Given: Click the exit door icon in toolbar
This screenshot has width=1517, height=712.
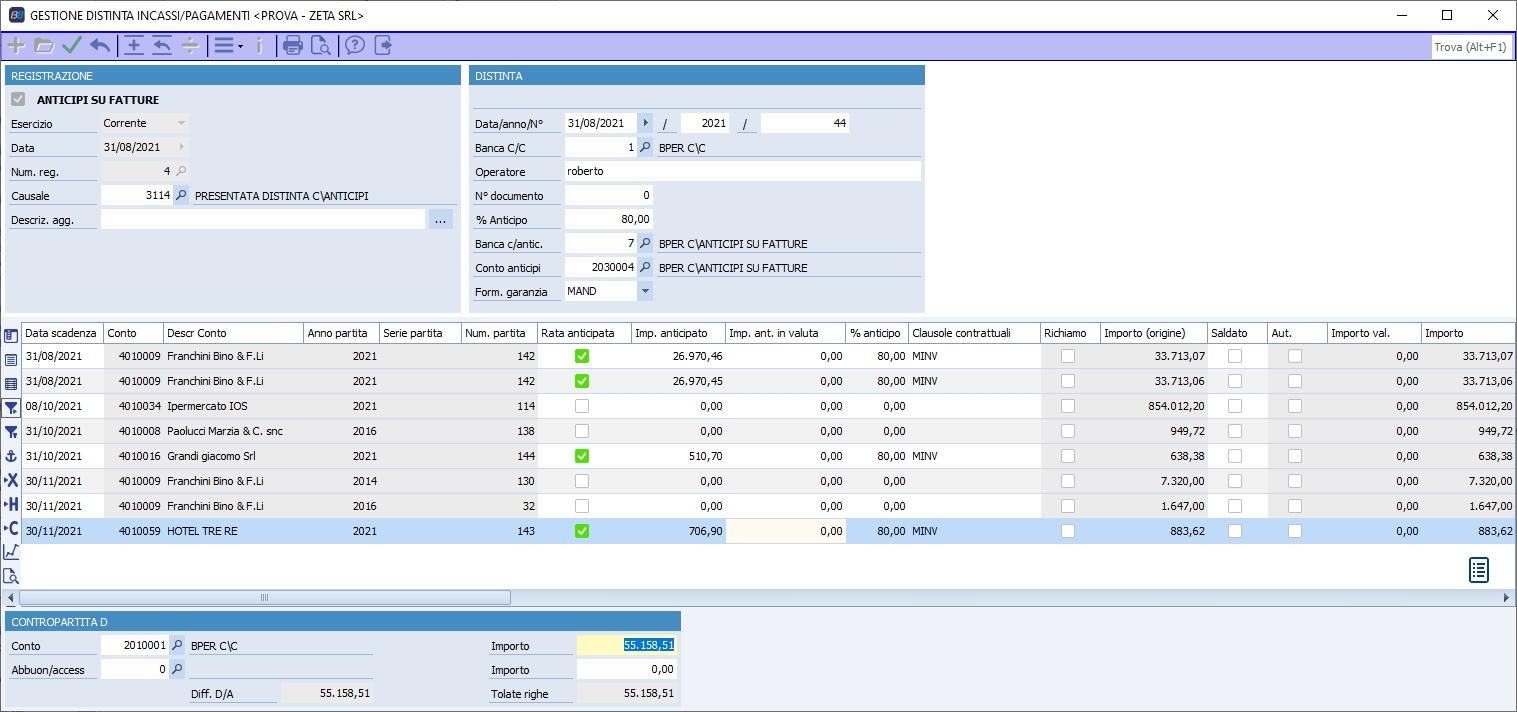Looking at the screenshot, I should click(x=383, y=45).
